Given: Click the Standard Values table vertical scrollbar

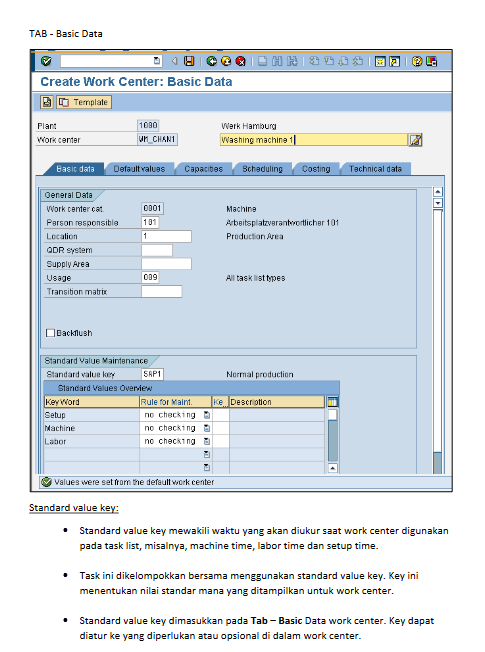Looking at the screenshot, I should point(332,435).
